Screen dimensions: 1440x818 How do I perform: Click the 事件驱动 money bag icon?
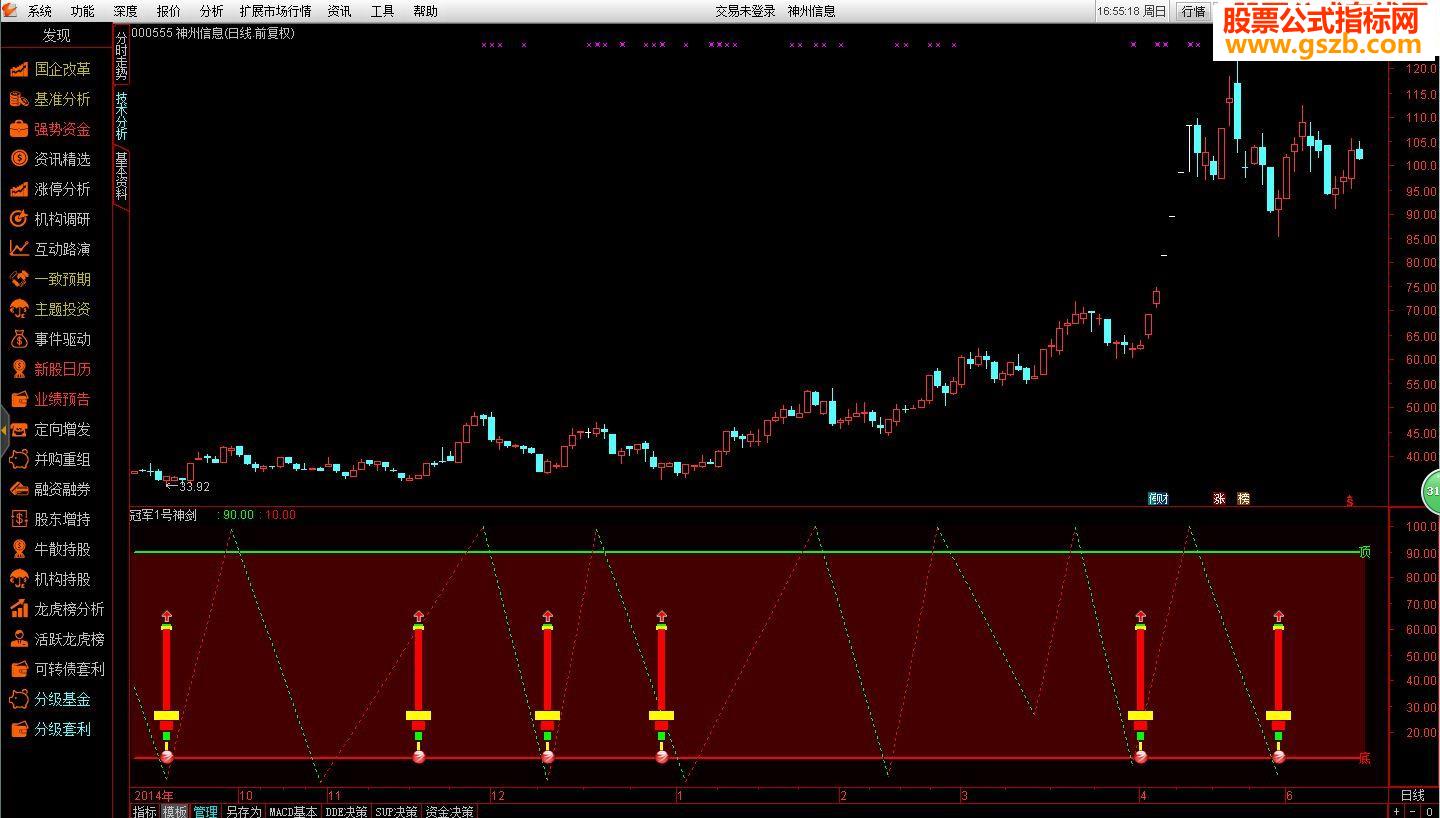pos(19,339)
